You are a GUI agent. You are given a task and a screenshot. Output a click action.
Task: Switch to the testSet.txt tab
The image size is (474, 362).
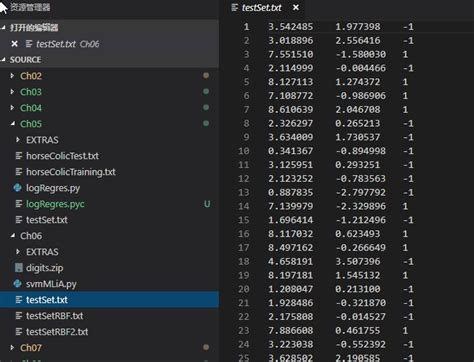(262, 7)
